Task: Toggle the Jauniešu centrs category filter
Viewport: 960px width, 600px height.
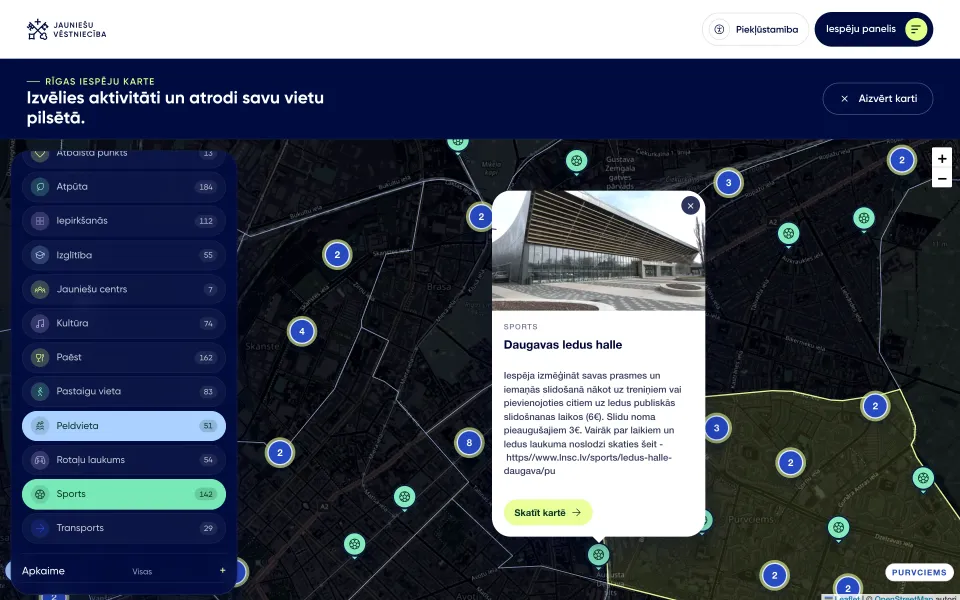Action: [124, 289]
